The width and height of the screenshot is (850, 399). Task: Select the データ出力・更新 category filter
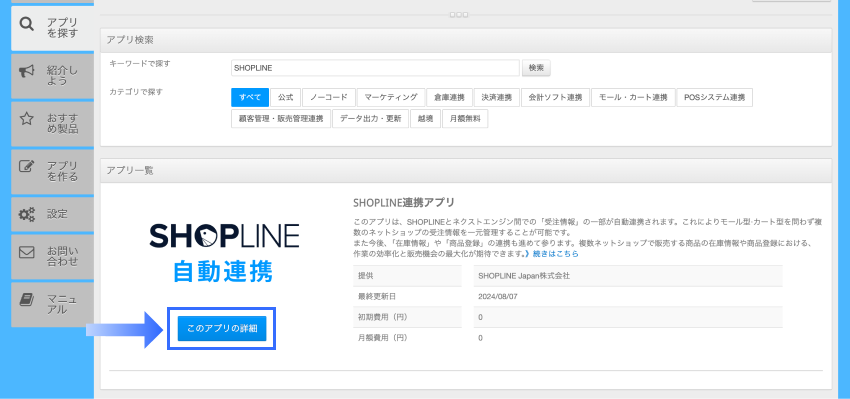[x=370, y=119]
